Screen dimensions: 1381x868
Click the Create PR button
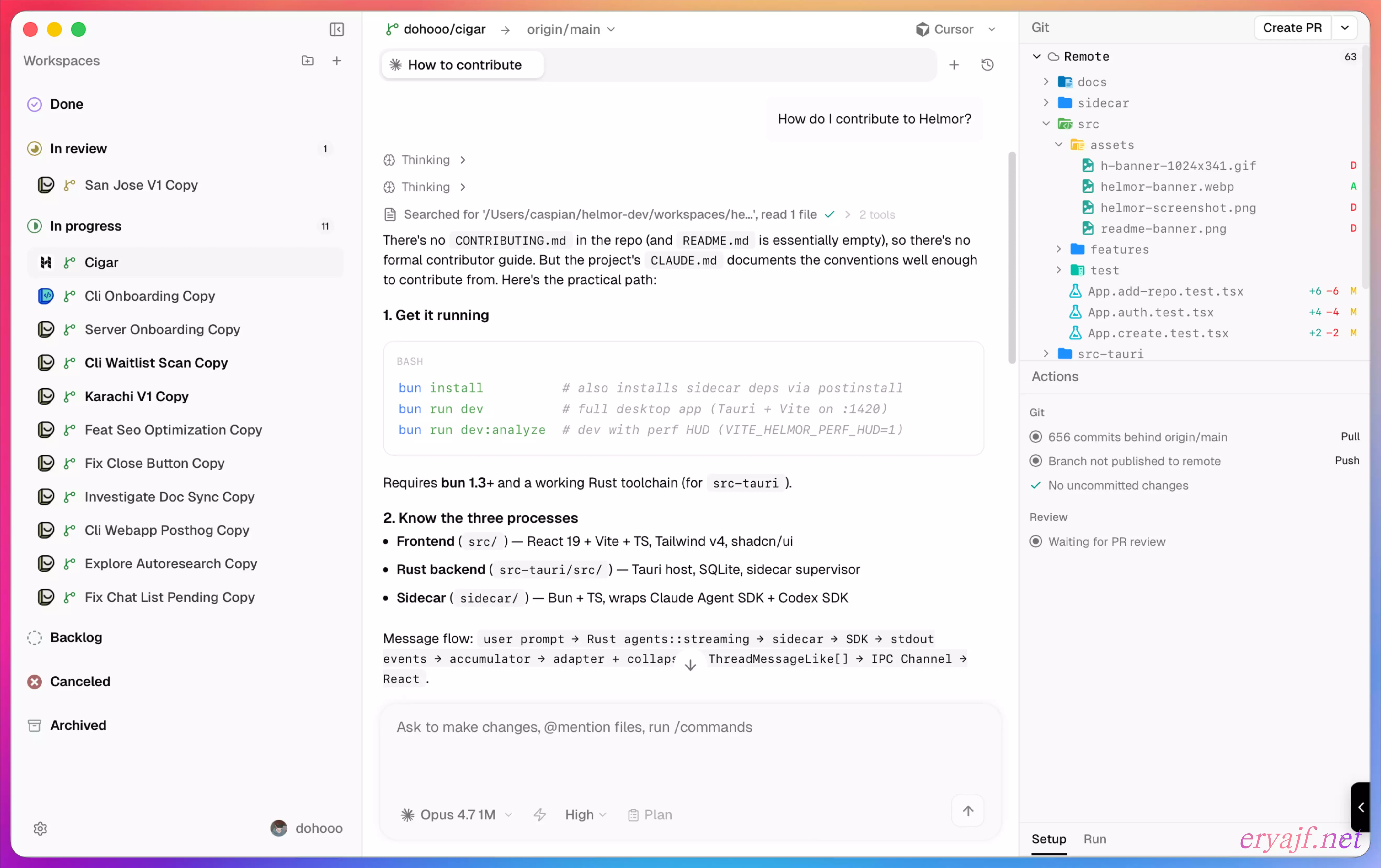tap(1292, 28)
